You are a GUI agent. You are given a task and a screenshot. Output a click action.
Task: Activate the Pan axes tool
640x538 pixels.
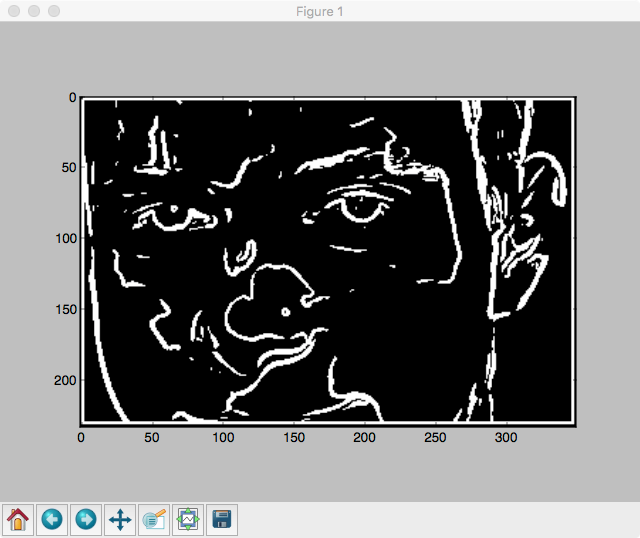pos(120,520)
